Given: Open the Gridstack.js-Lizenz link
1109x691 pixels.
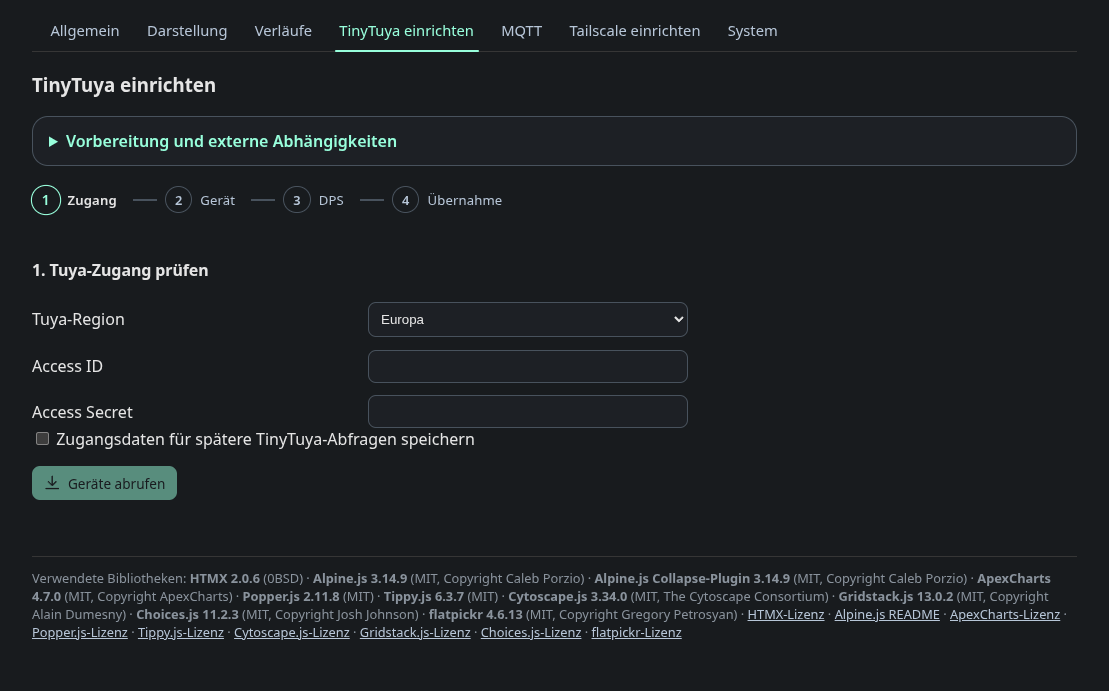Looking at the screenshot, I should [415, 632].
